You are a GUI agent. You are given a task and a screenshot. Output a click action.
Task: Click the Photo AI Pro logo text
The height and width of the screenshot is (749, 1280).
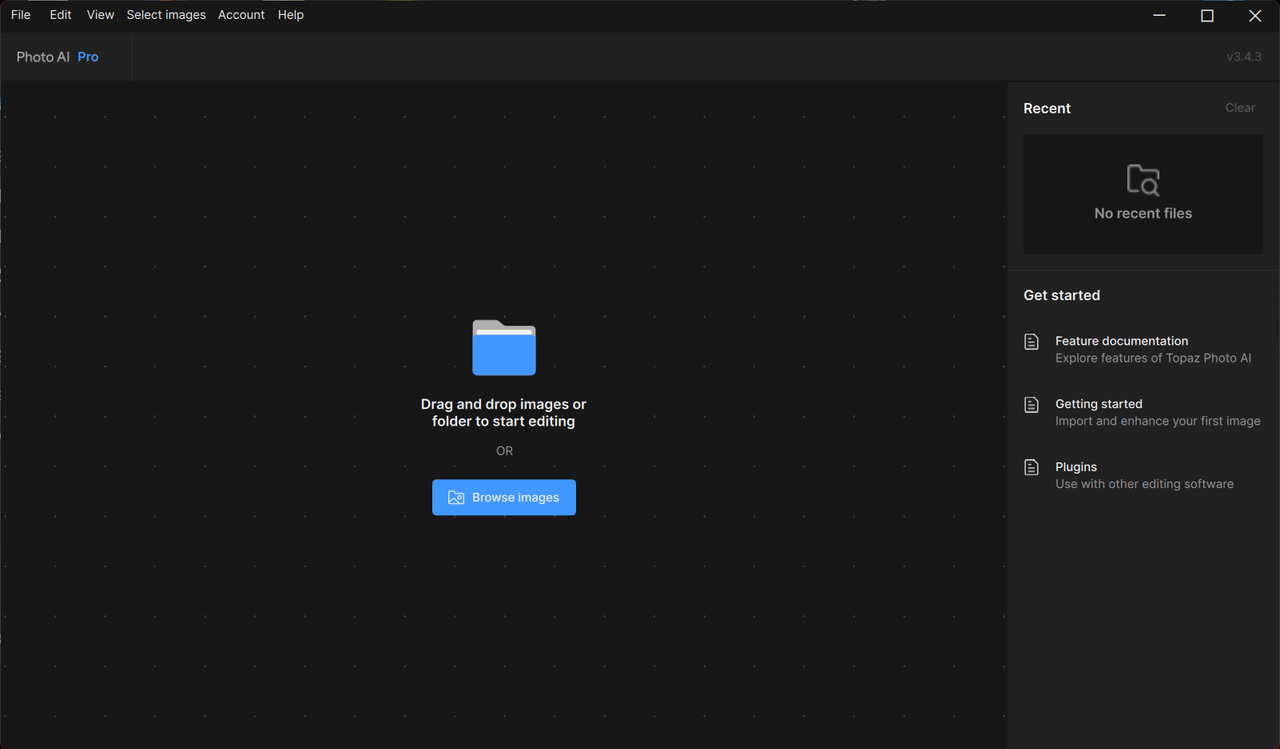[57, 57]
